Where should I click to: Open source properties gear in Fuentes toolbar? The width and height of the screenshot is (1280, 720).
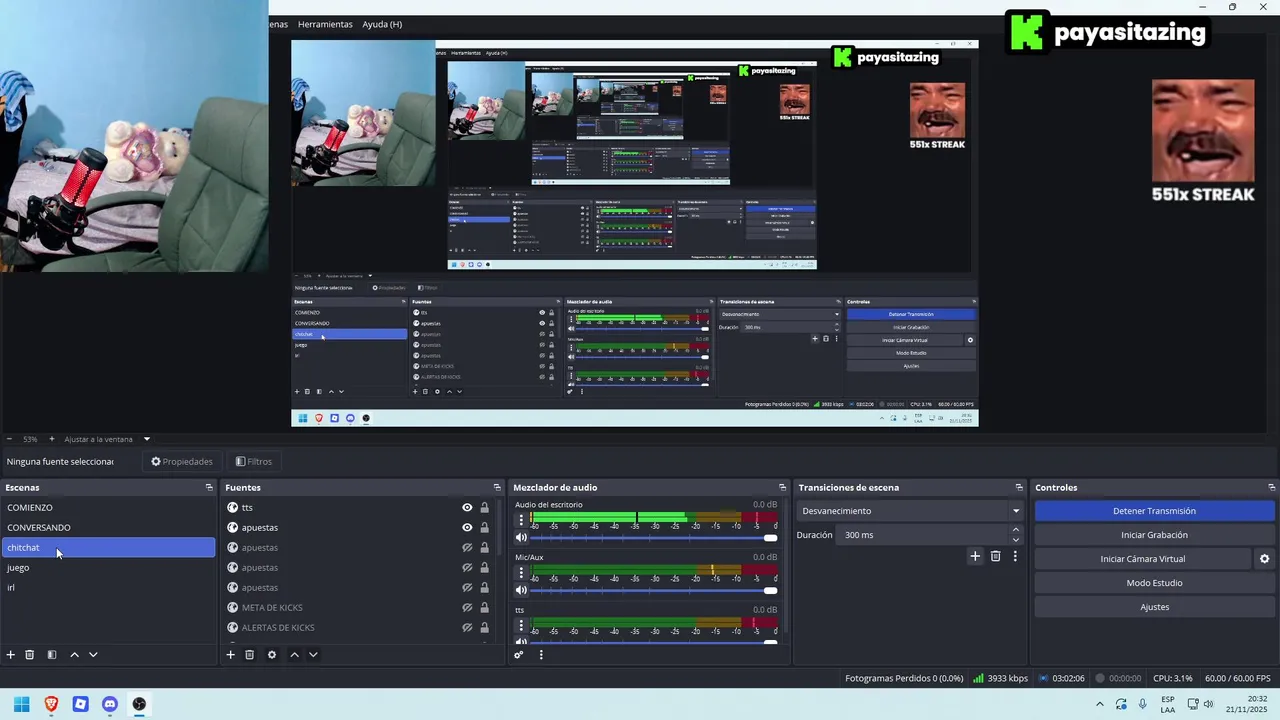[271, 655]
